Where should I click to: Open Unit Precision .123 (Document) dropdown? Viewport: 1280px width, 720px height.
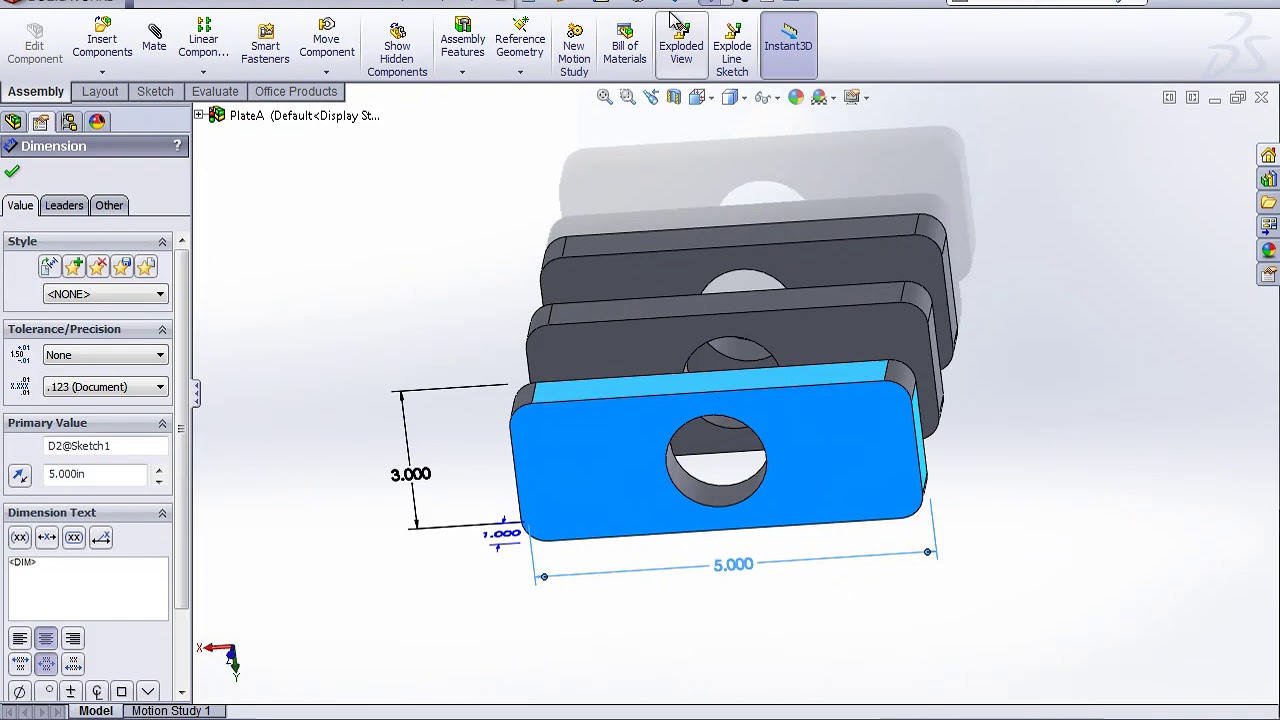coord(105,387)
